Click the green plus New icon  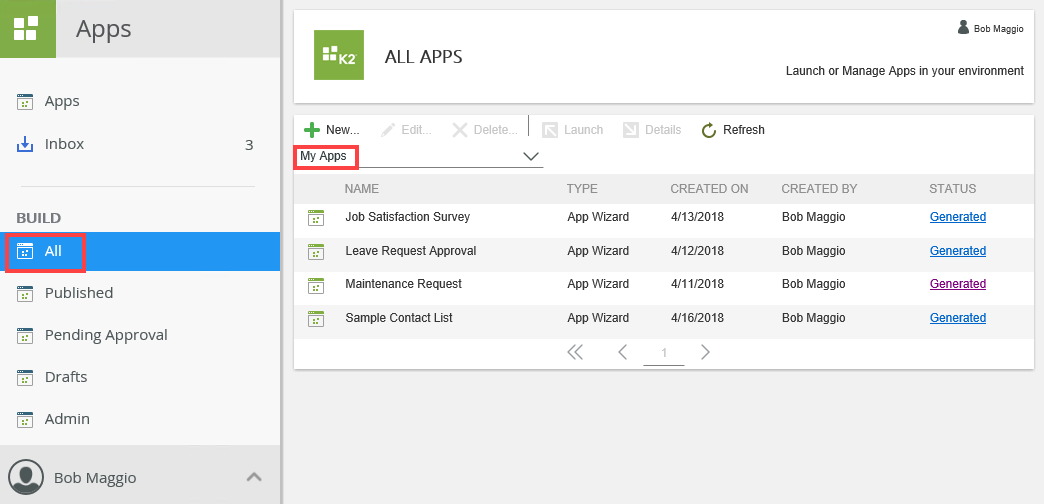click(312, 130)
